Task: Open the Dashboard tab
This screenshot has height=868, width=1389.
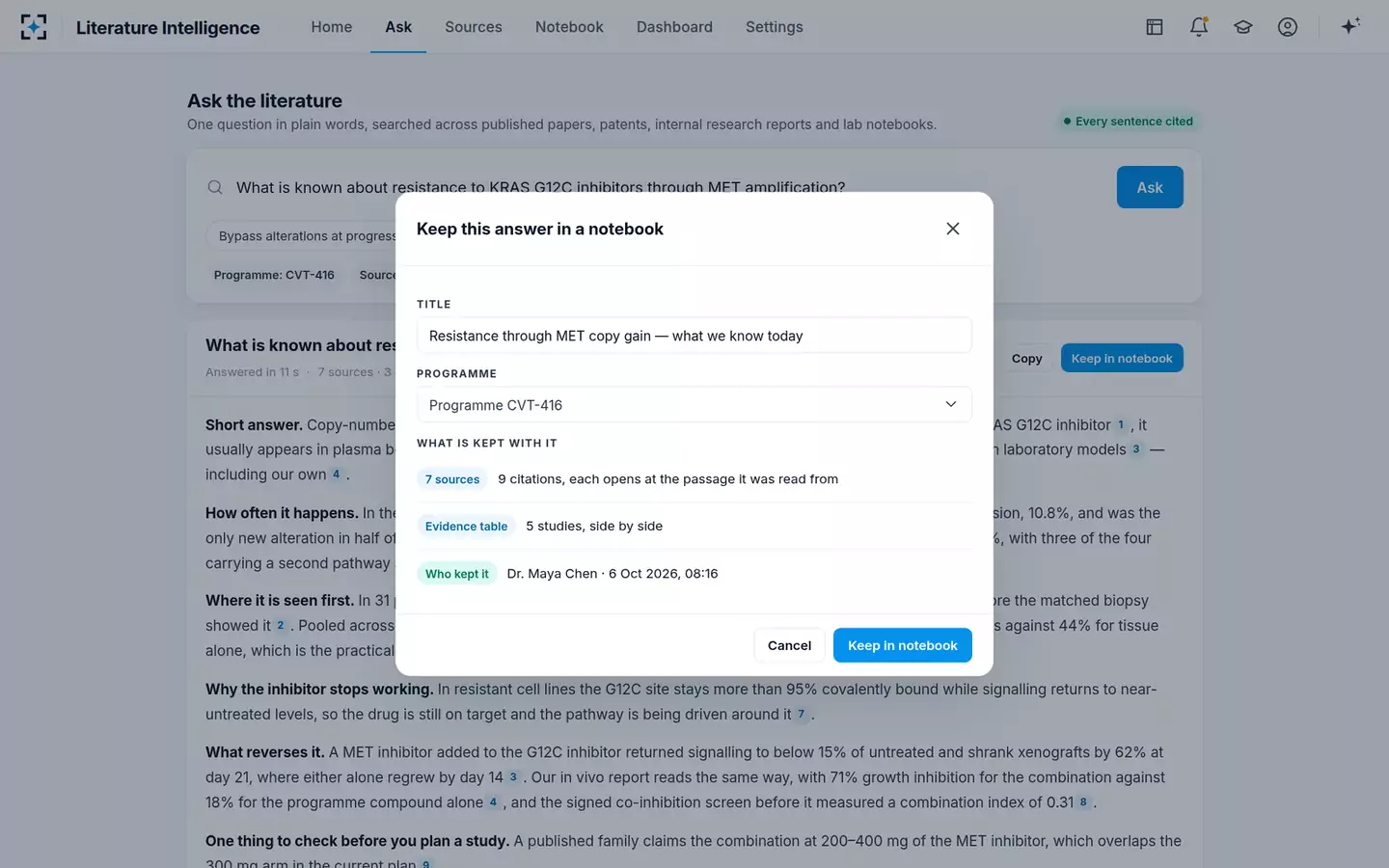Action: point(674,27)
